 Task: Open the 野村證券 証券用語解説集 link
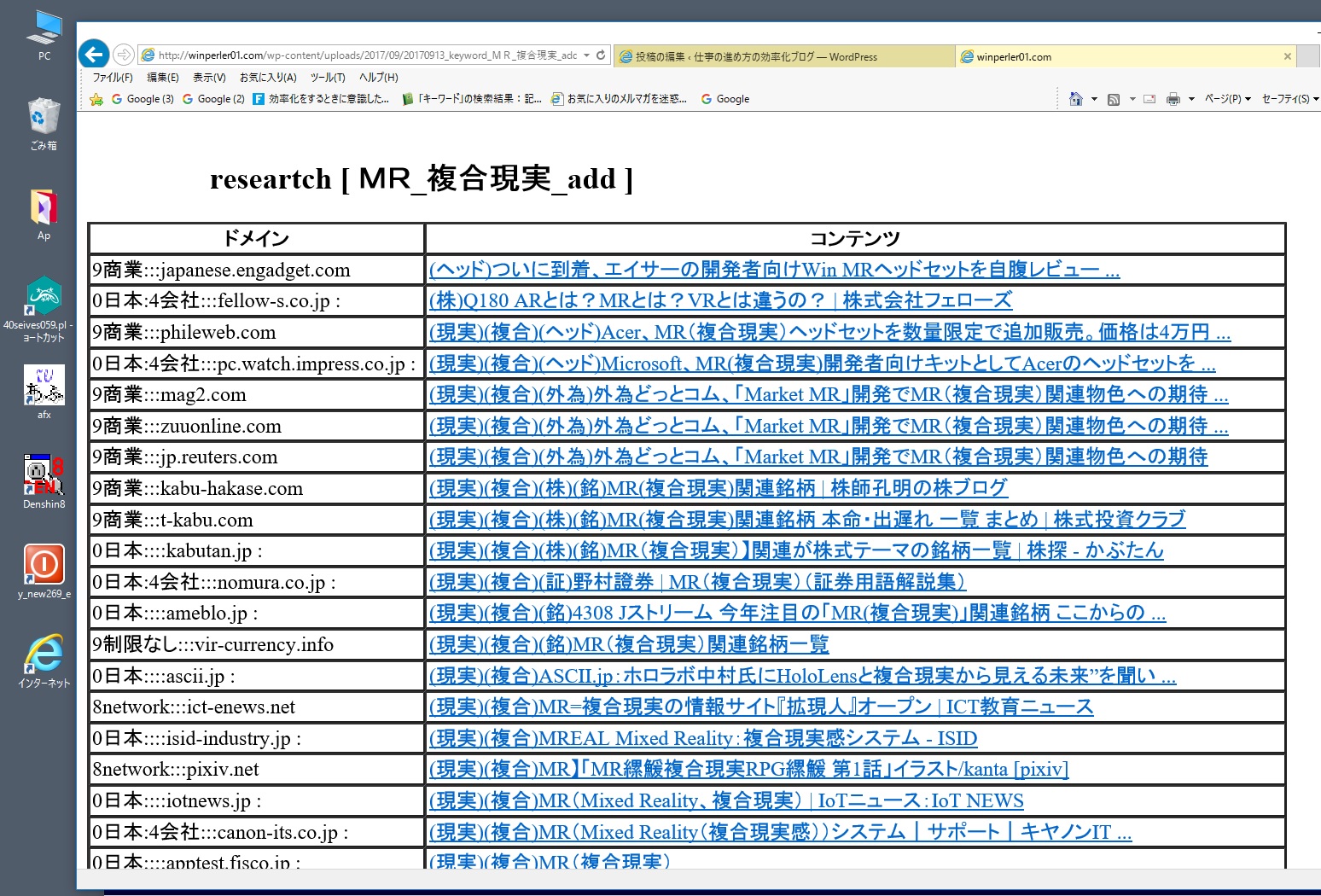point(697,582)
